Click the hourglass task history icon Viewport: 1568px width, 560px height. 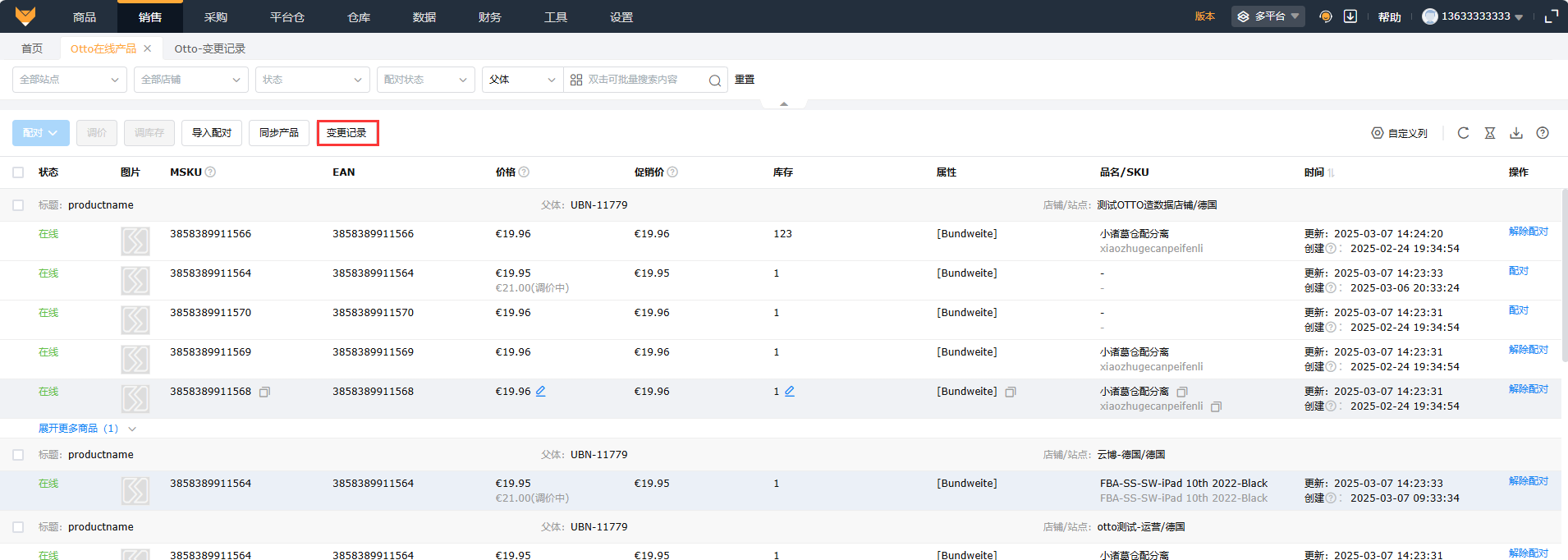pyautogui.click(x=1489, y=133)
